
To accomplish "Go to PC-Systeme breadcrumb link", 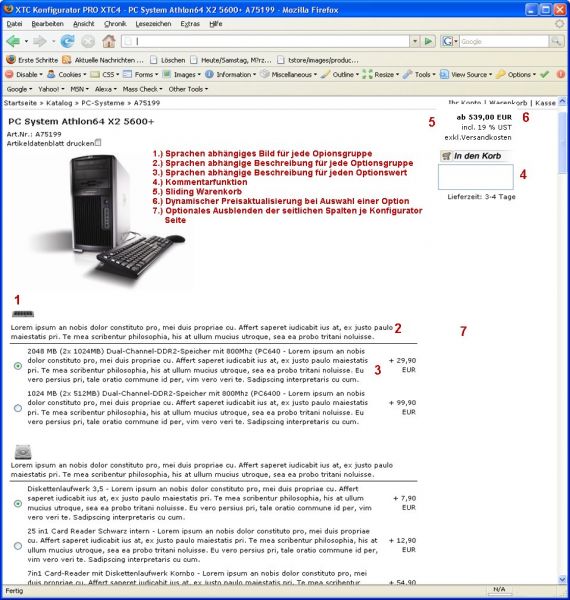I will click(103, 103).
